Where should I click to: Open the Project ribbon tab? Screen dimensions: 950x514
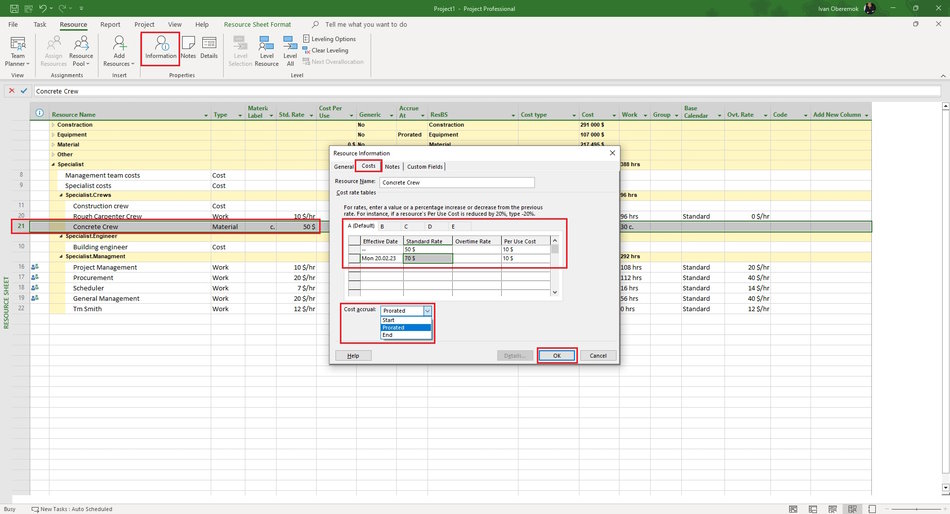click(144, 24)
